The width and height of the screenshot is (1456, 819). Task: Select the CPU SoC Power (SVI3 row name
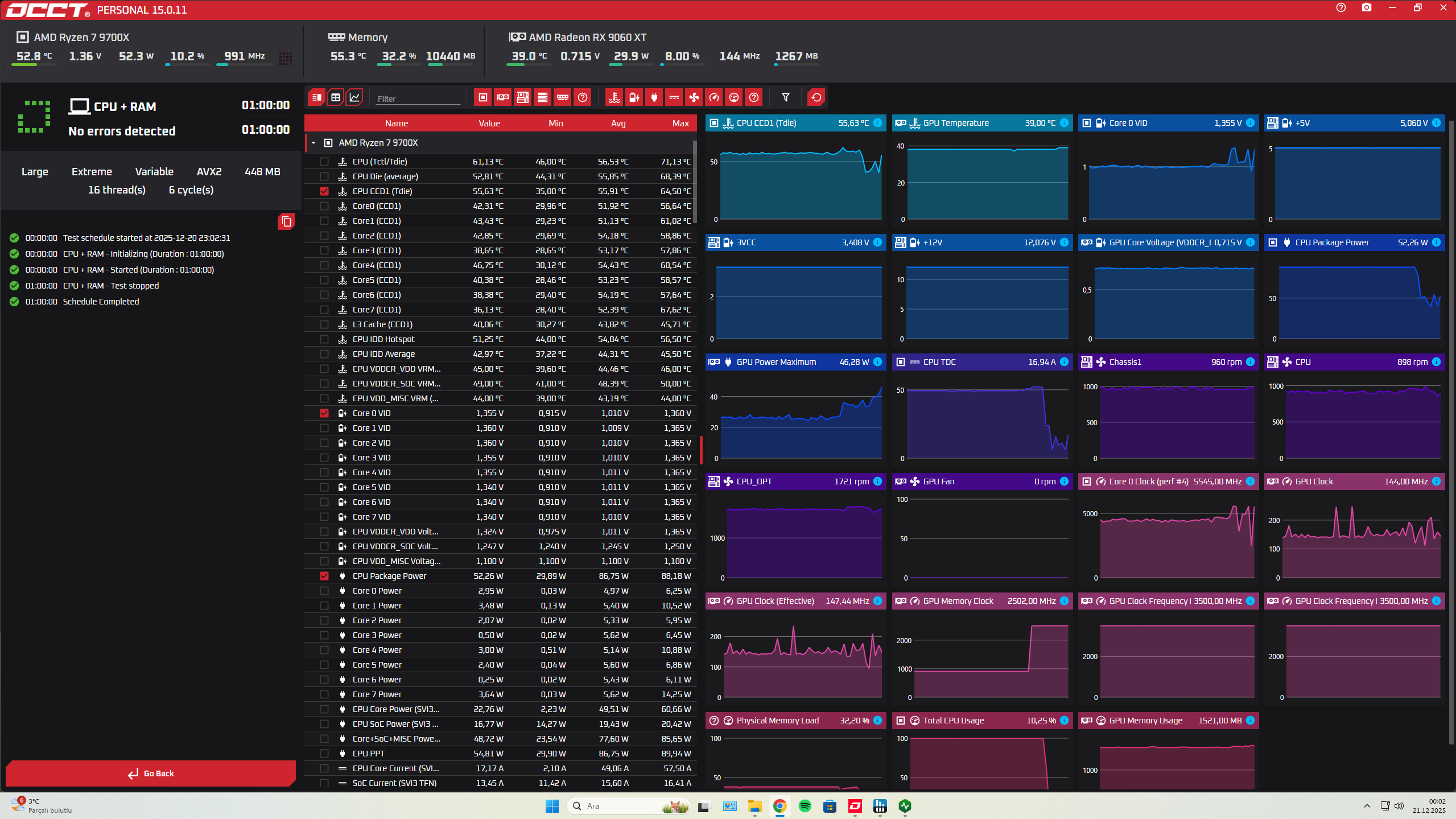point(395,724)
